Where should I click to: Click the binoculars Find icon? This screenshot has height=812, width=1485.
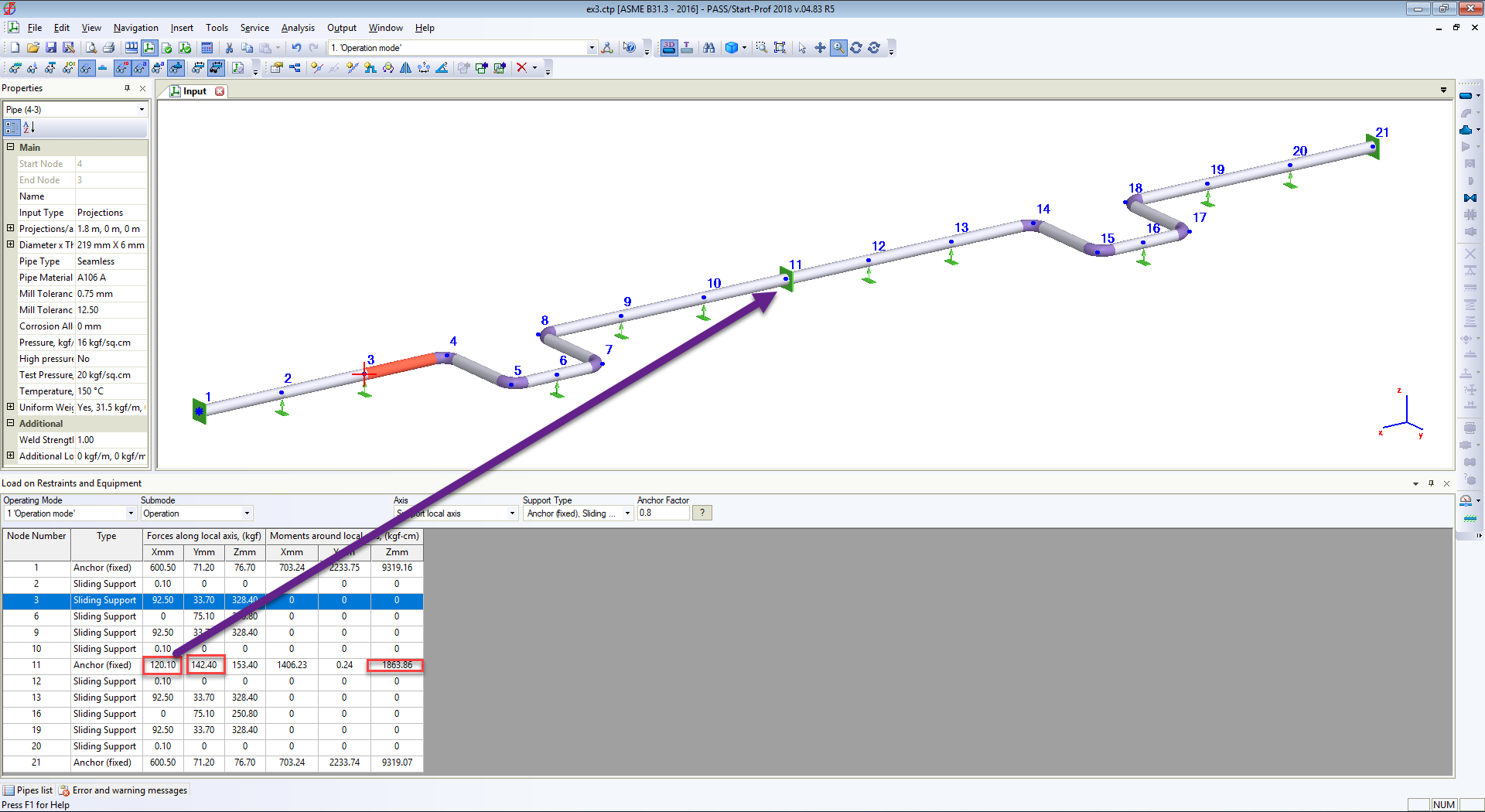click(708, 48)
